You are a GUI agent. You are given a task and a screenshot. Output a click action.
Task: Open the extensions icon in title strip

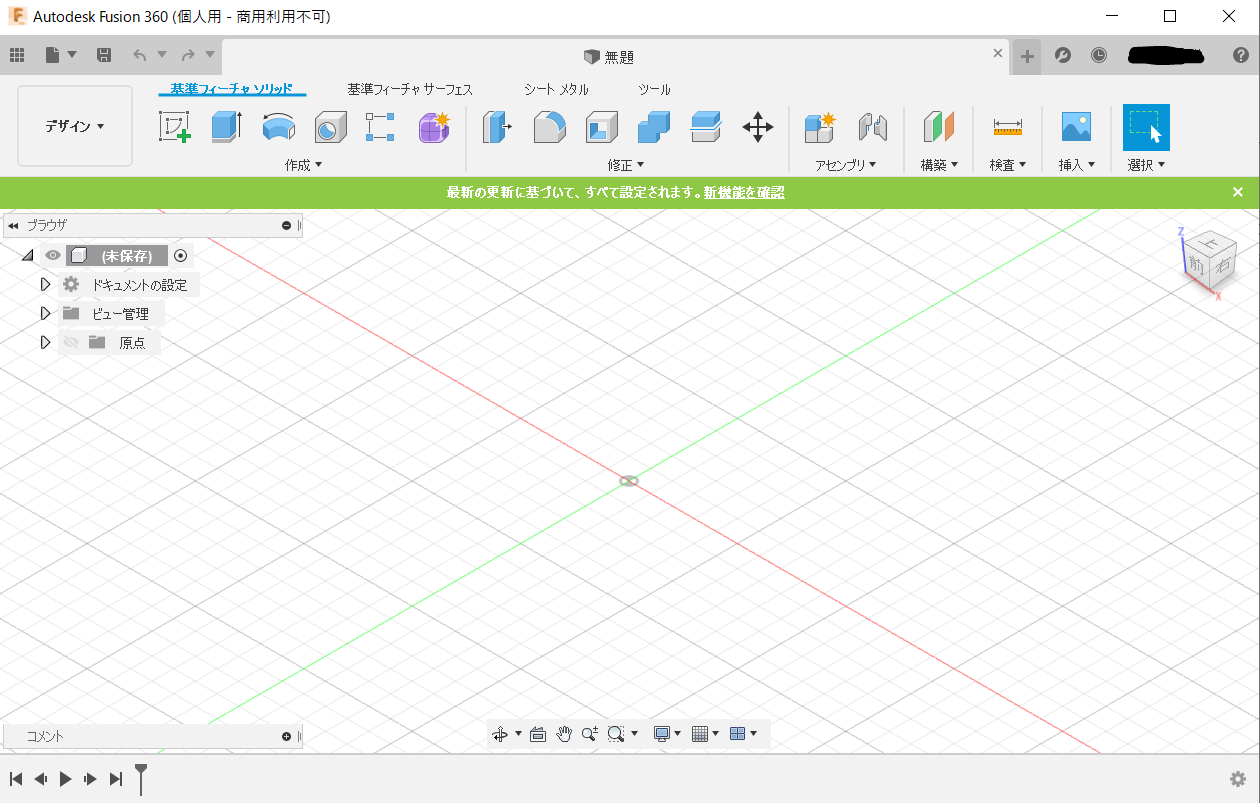1063,55
